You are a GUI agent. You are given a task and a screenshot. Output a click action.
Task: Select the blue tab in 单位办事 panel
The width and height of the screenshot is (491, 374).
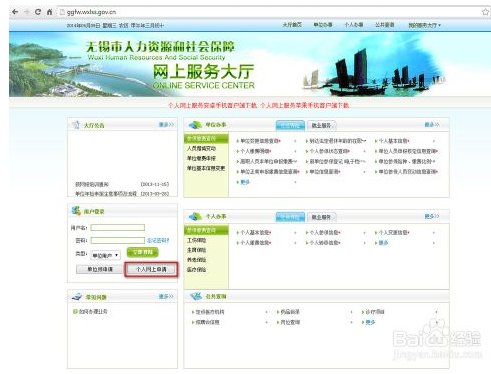[290, 125]
